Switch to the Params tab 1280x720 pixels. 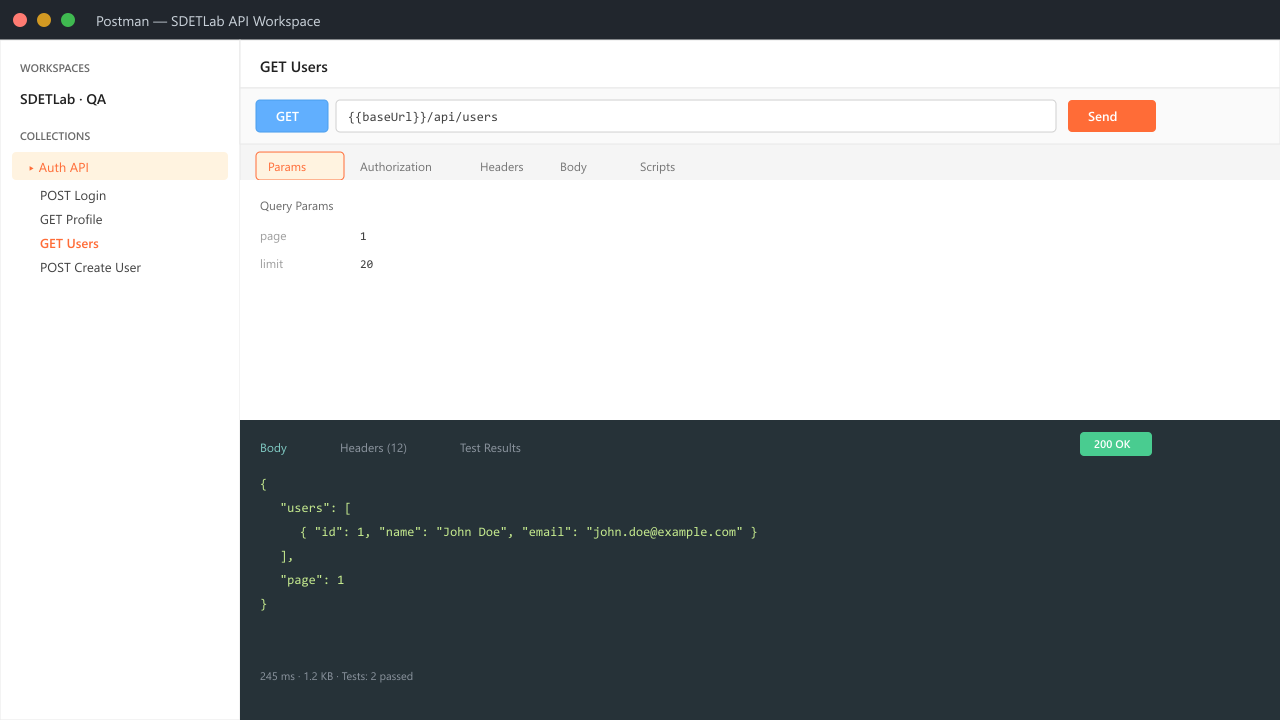point(300,166)
